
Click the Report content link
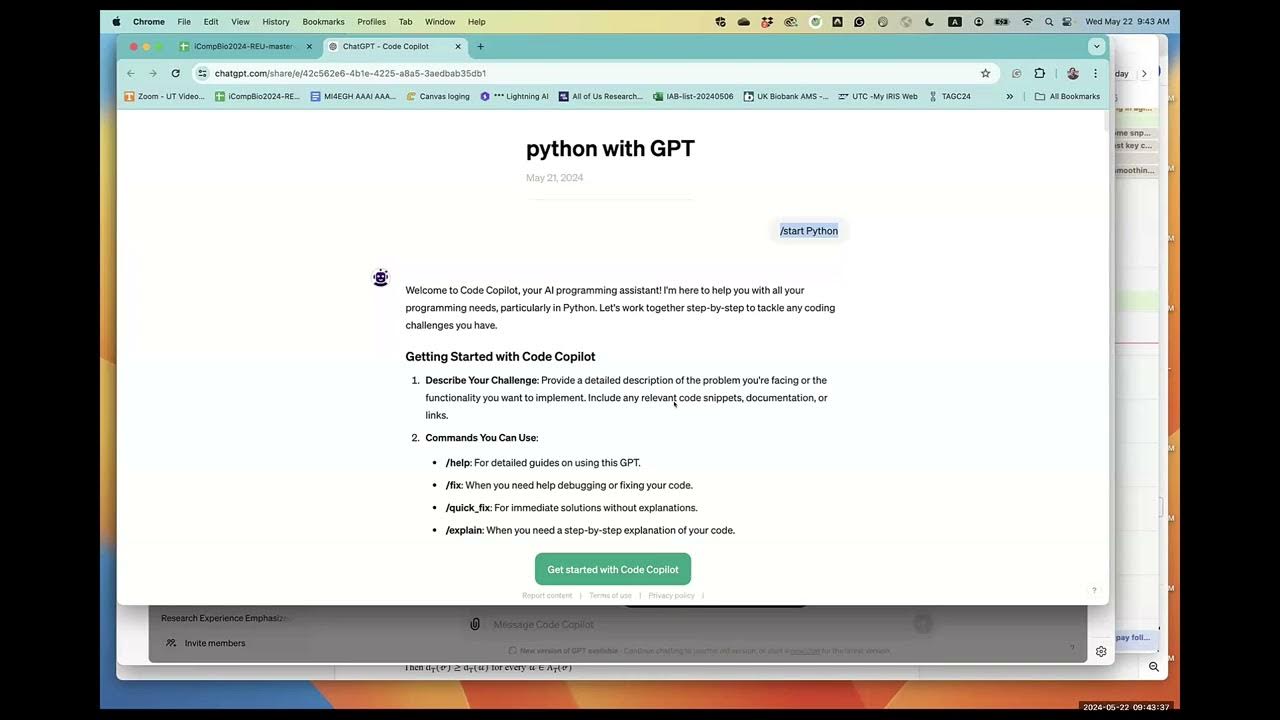coord(547,596)
